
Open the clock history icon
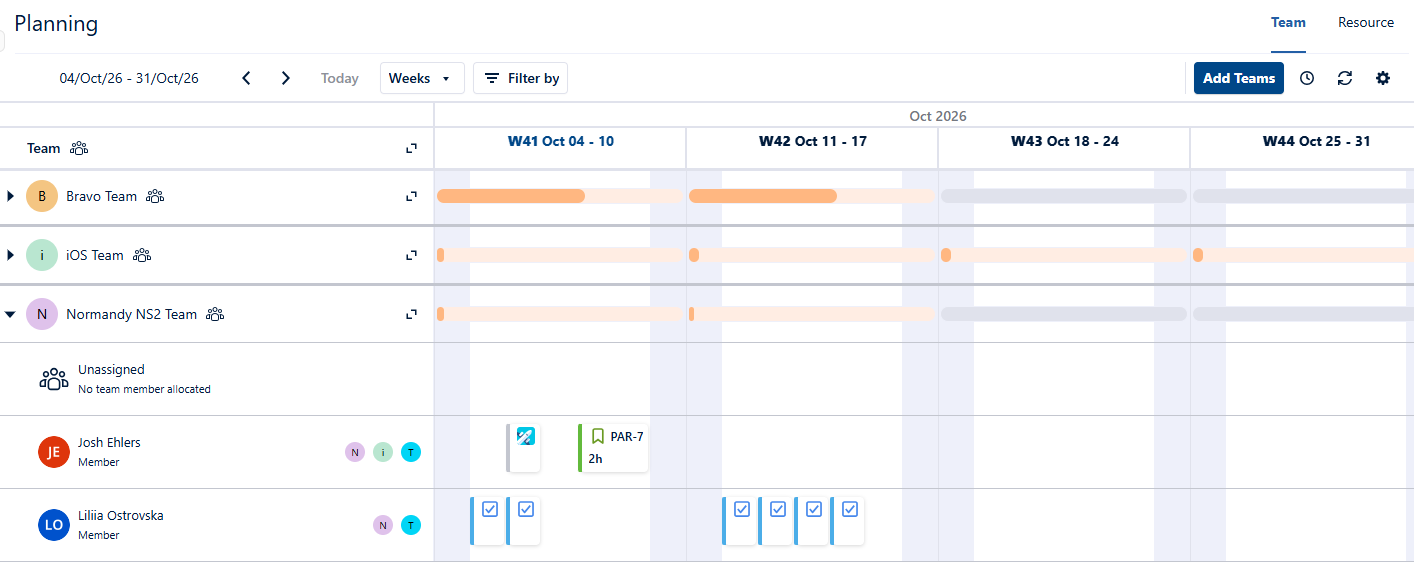[x=1307, y=78]
